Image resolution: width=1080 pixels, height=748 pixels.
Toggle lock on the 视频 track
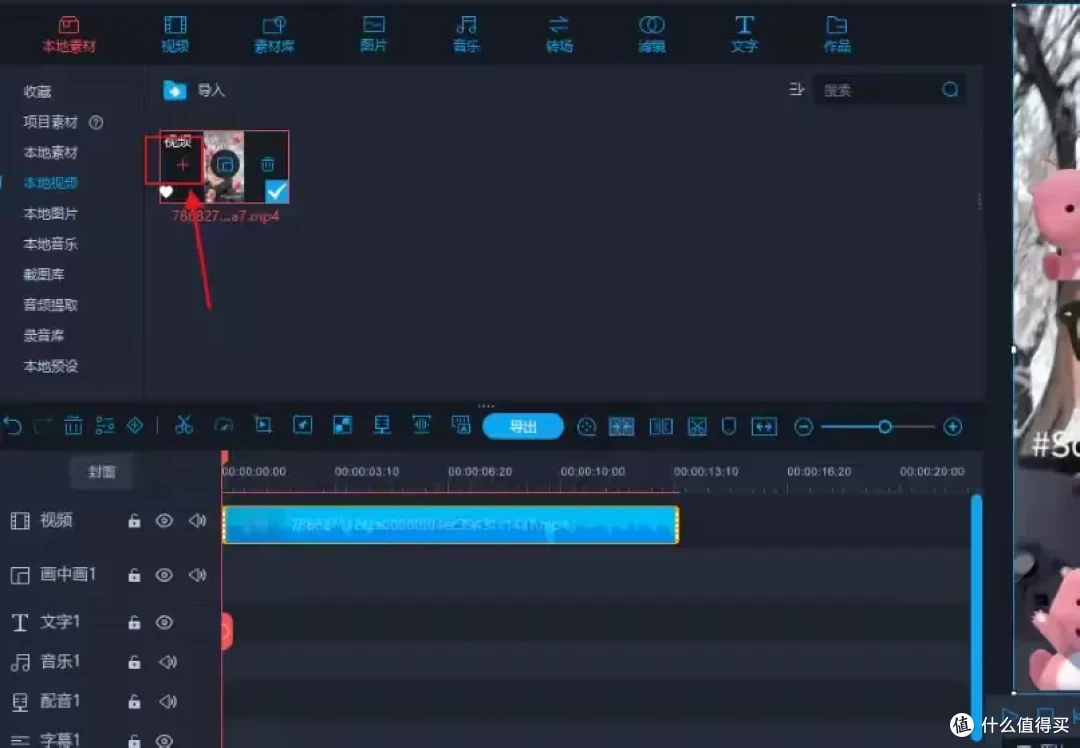point(134,521)
